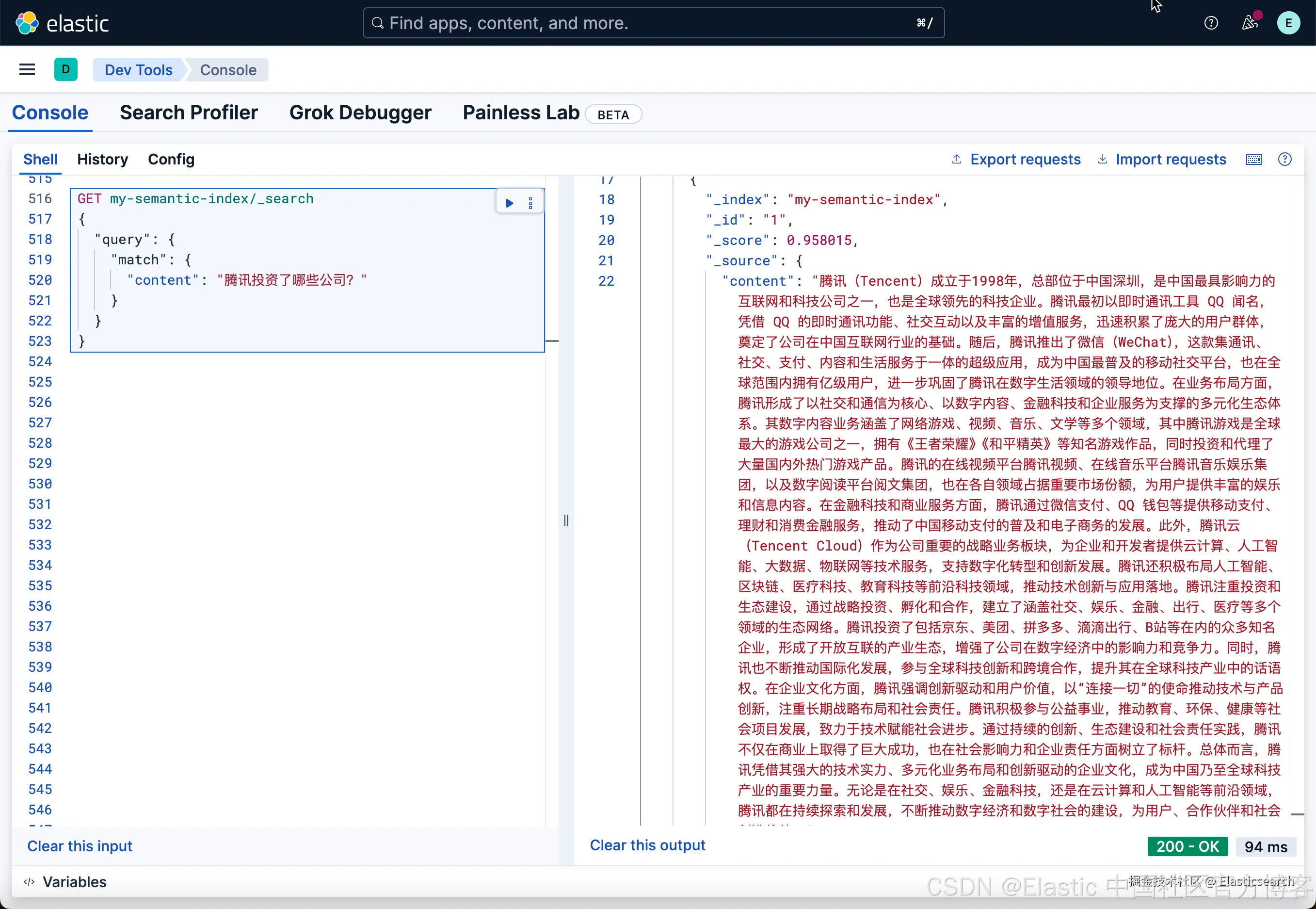The height and width of the screenshot is (909, 1316).
Task: Click the export upload icon
Action: [957, 159]
